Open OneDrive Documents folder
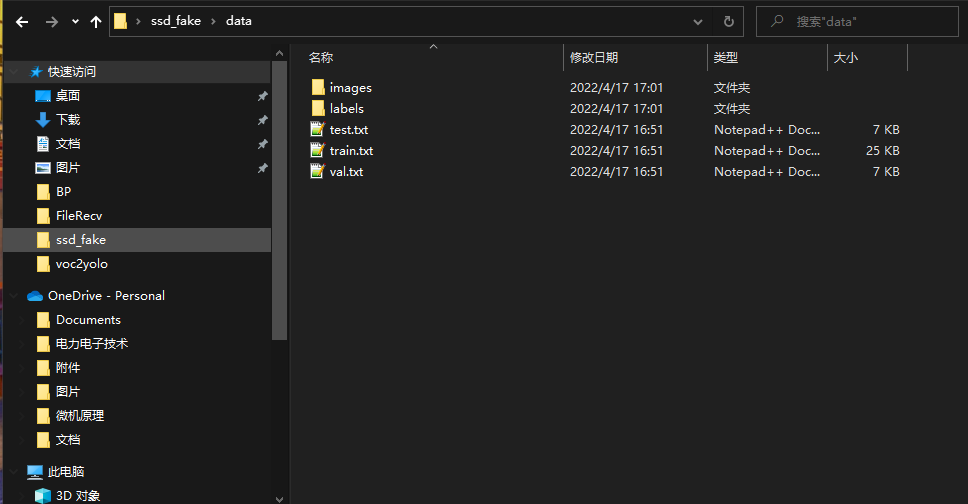This screenshot has width=968, height=504. click(88, 320)
